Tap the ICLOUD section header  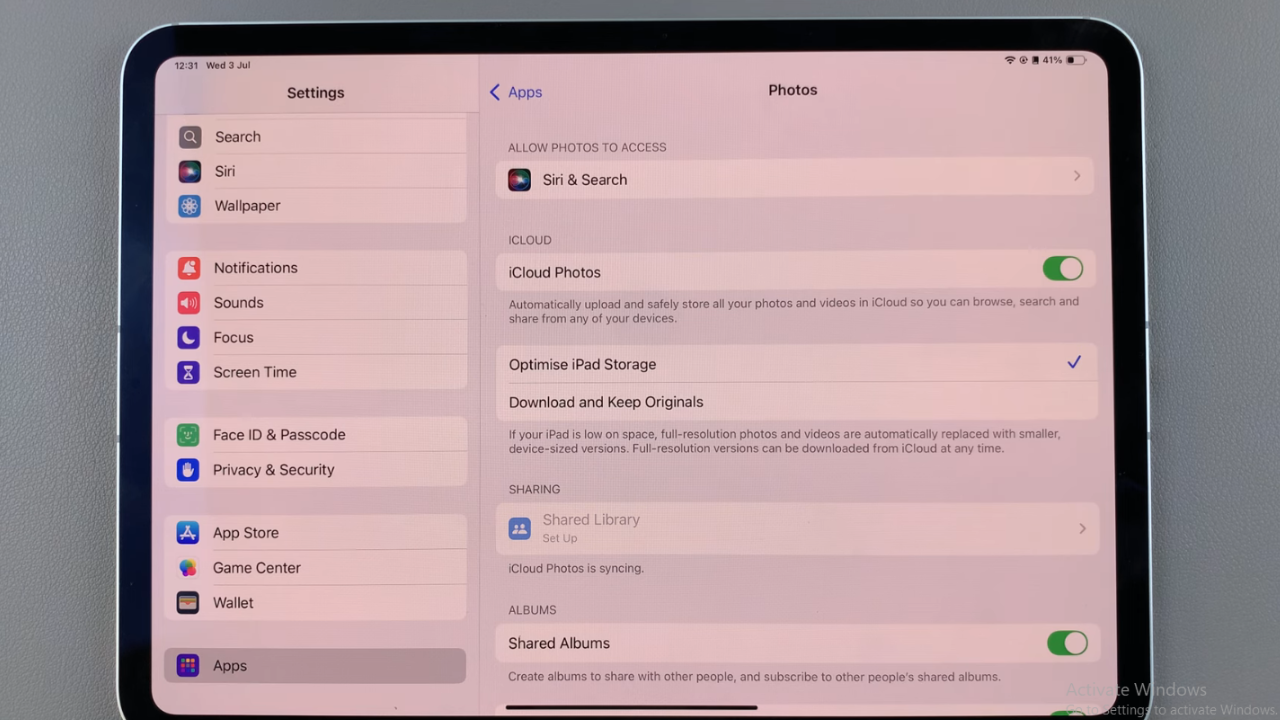coord(530,241)
